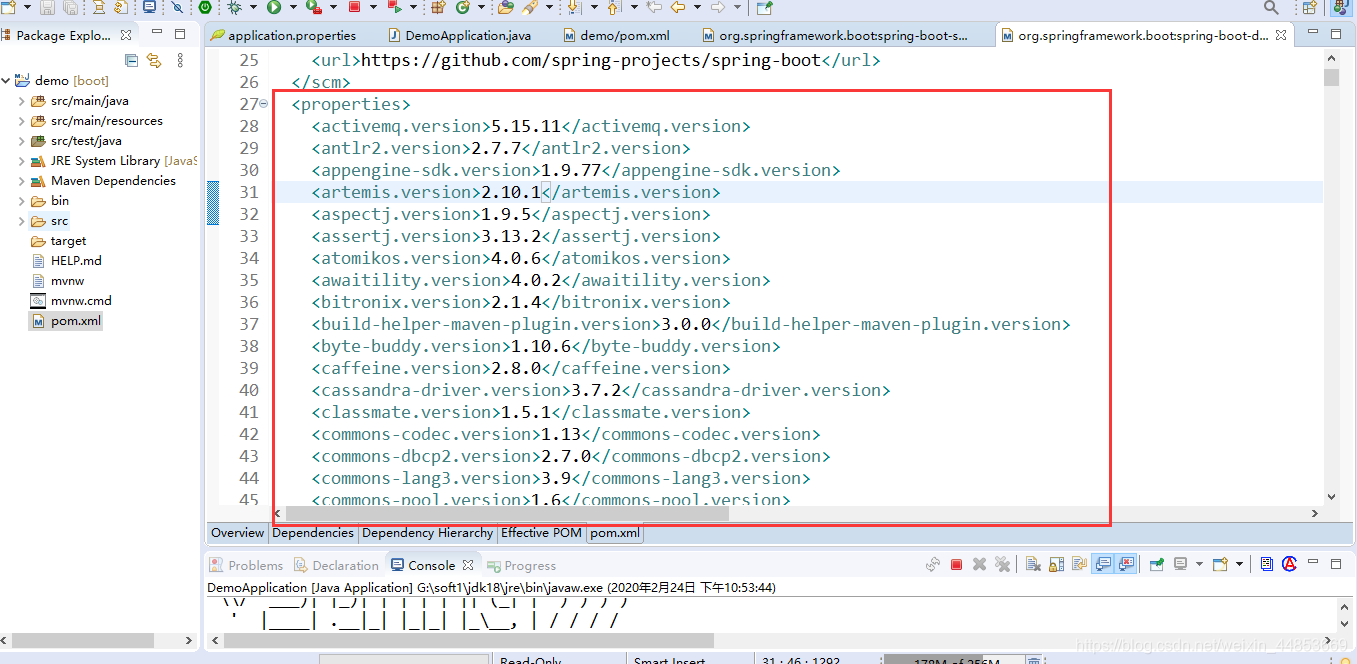The image size is (1357, 664).
Task: Expand the src/main/resources folder
Action: click(x=21, y=121)
